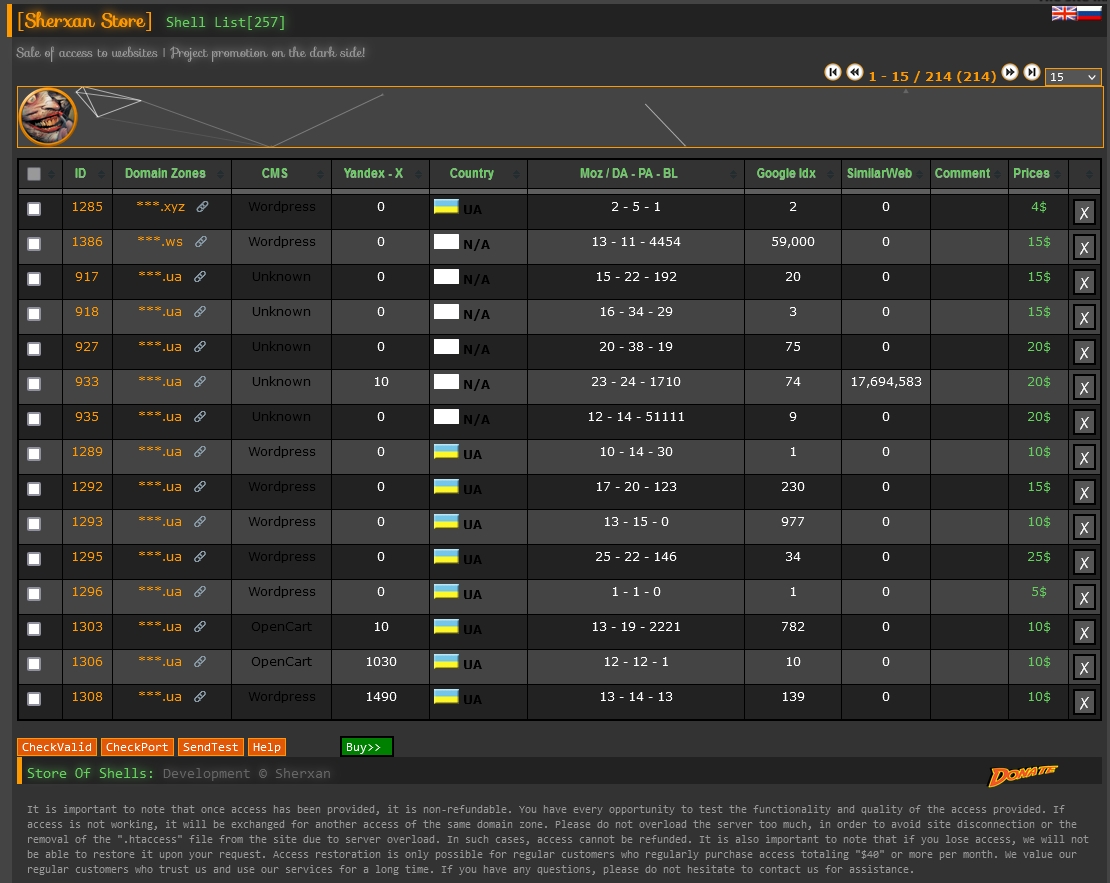Sort by Moz / DA - PA - BL
This screenshot has height=883, width=1110.
coord(635,173)
